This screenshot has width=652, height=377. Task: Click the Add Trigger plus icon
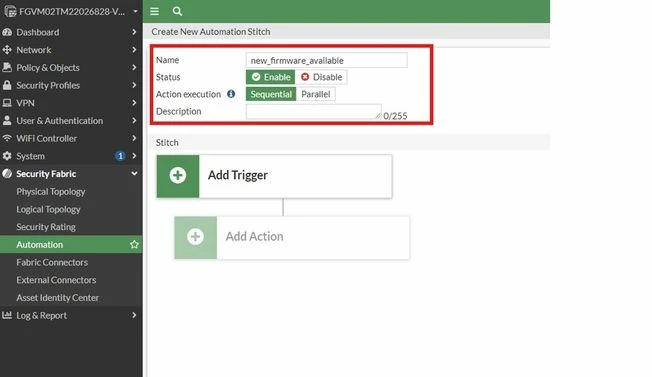tap(178, 175)
